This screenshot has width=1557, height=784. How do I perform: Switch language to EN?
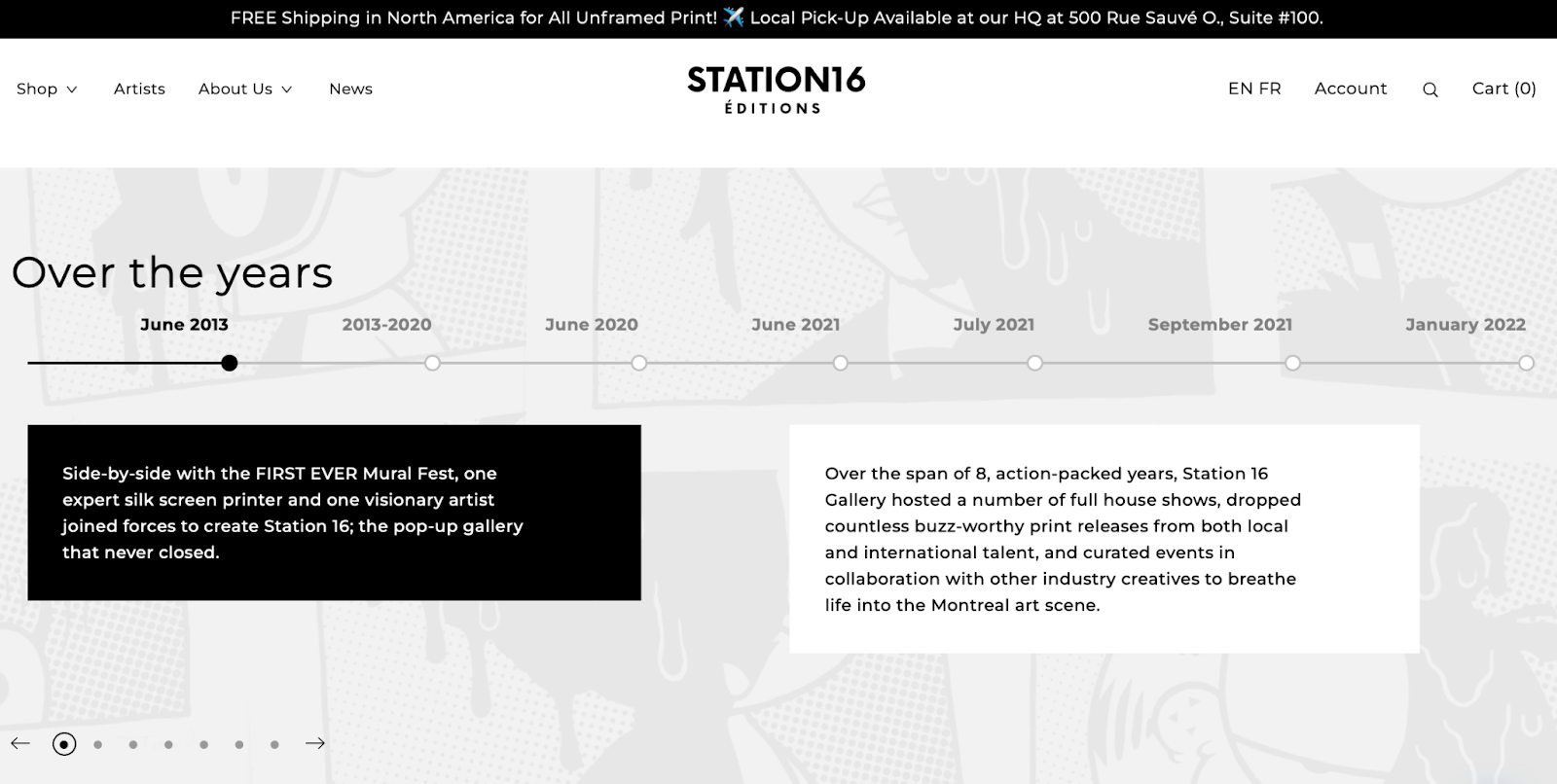click(x=1240, y=89)
